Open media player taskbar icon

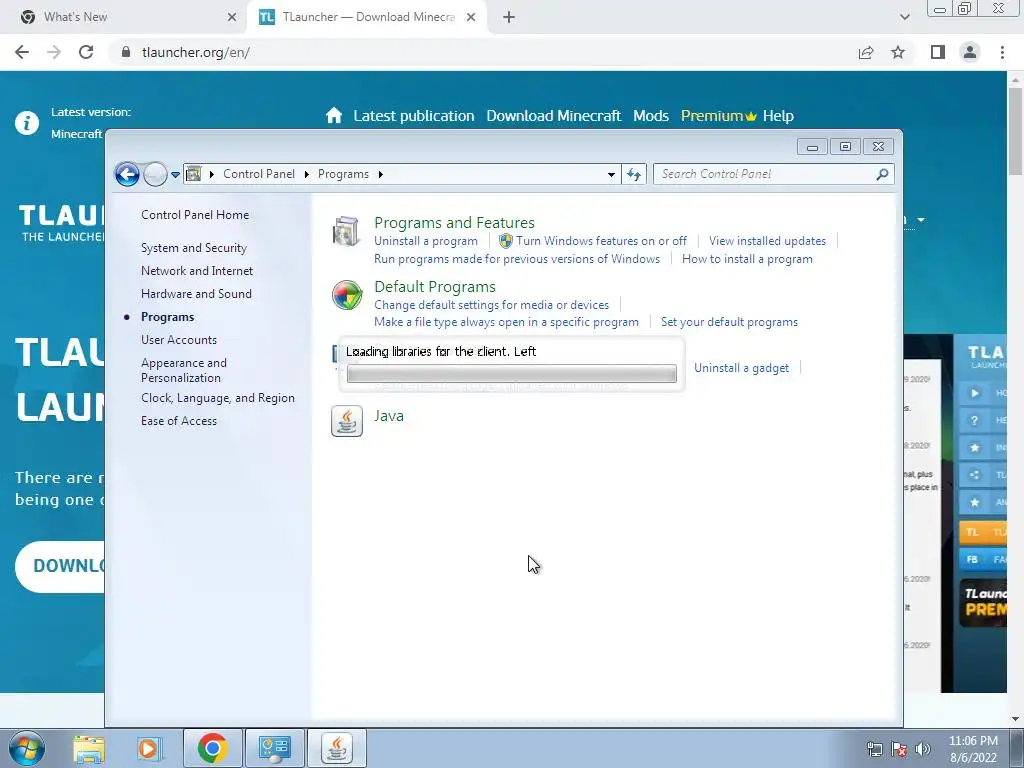coord(149,748)
